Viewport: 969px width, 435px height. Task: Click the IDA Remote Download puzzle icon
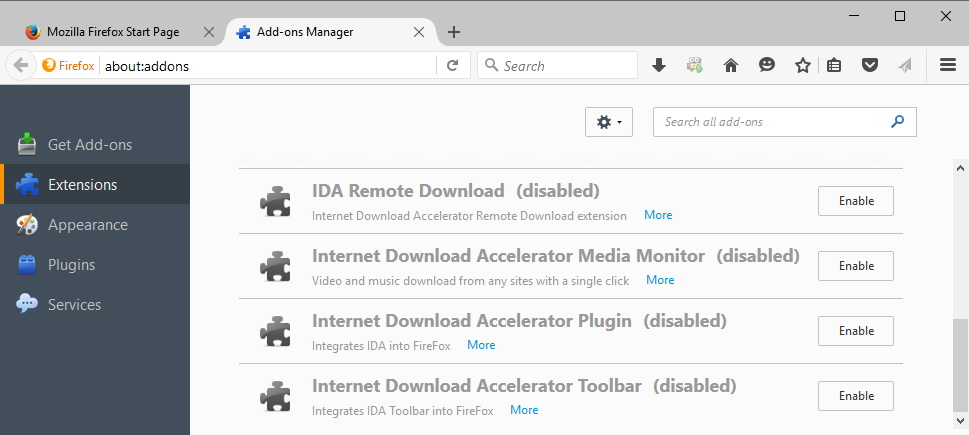(276, 201)
